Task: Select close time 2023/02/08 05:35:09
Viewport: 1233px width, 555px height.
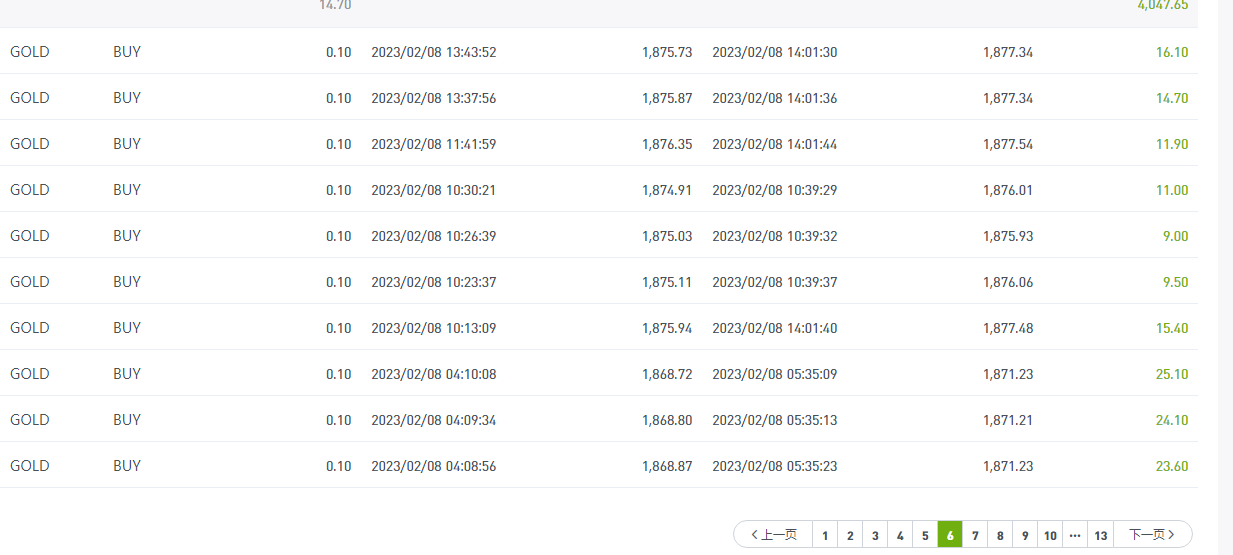Action: 775,374
